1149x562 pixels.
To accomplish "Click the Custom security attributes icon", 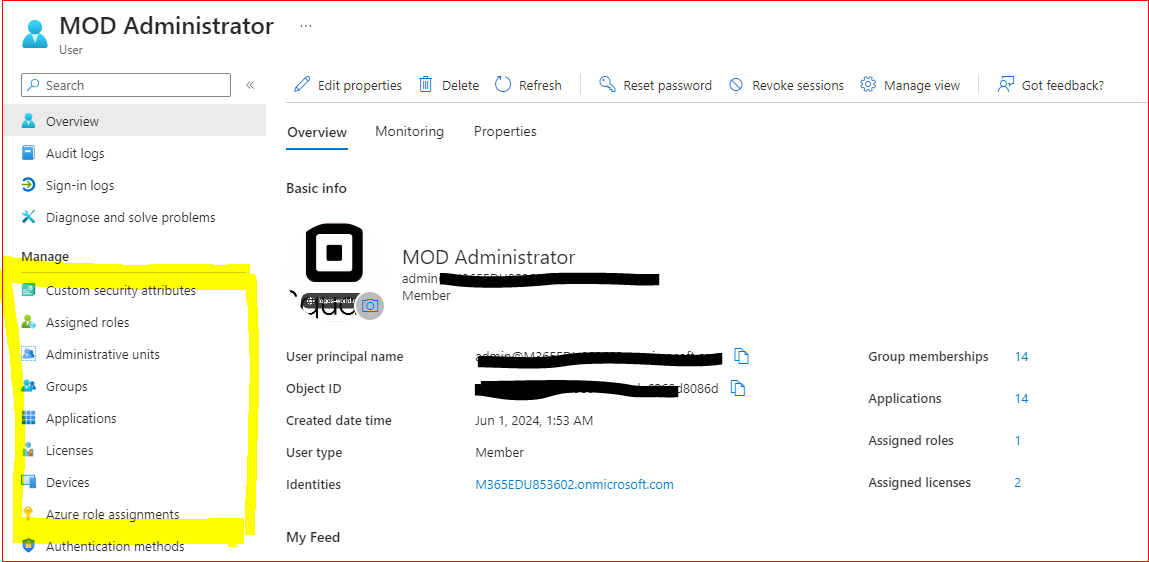I will pyautogui.click(x=29, y=290).
